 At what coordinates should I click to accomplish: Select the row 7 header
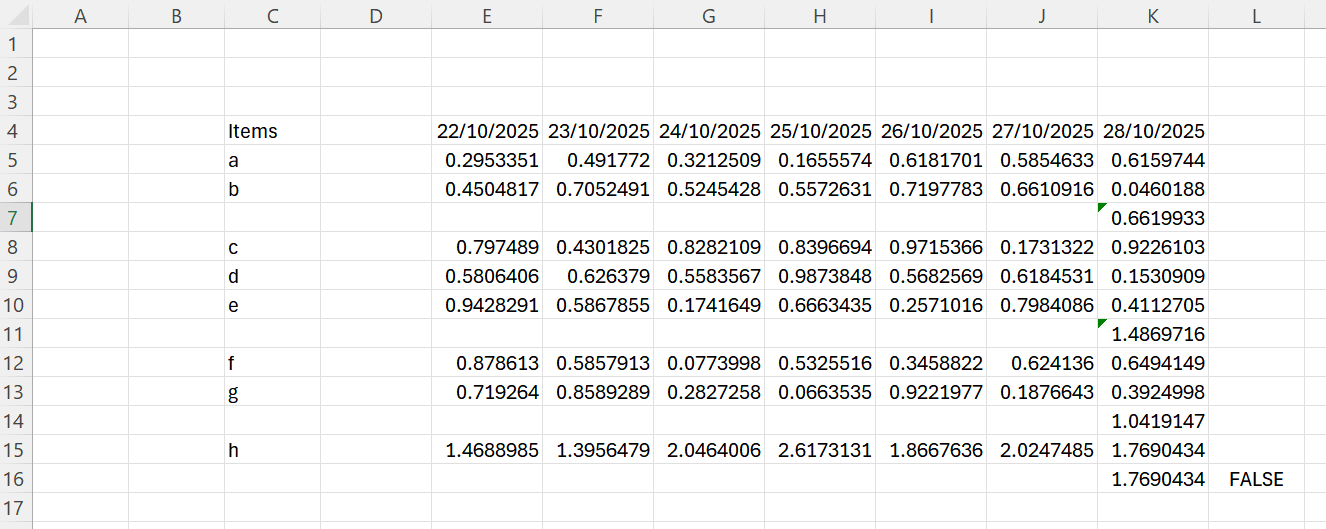click(x=16, y=218)
